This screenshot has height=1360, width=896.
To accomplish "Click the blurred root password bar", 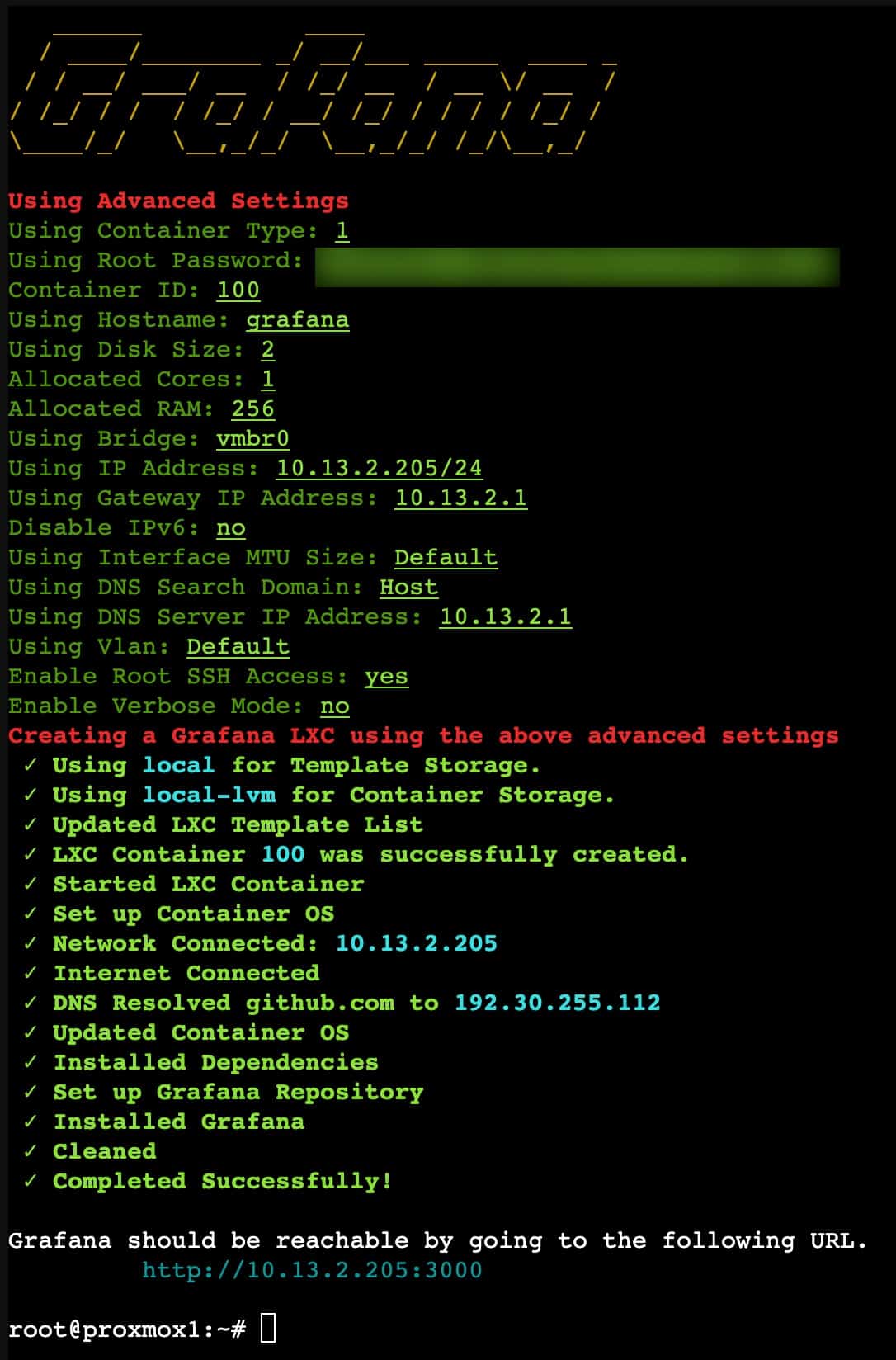I will [577, 267].
